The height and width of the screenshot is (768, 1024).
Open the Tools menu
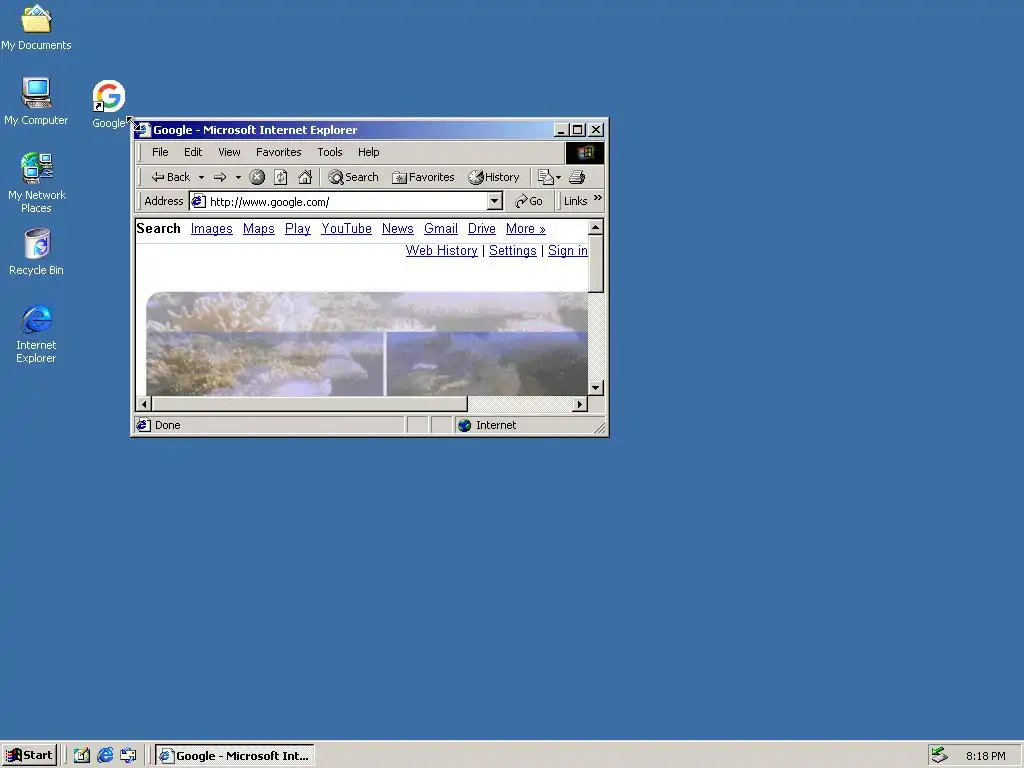[330, 152]
